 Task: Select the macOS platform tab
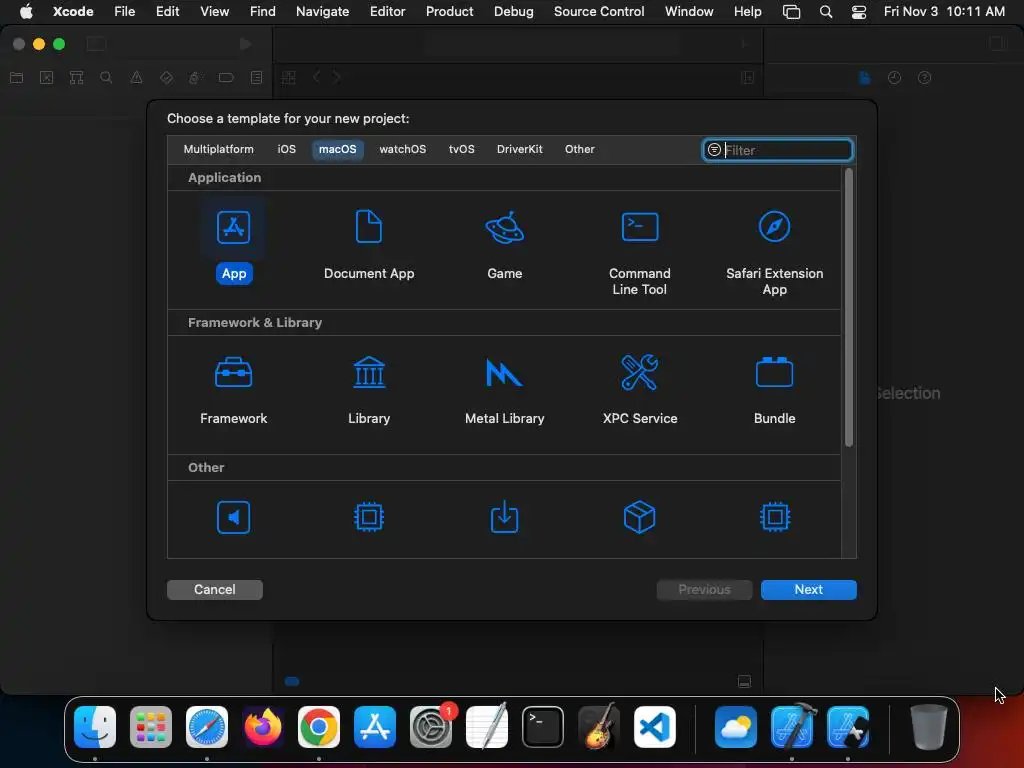[337, 149]
